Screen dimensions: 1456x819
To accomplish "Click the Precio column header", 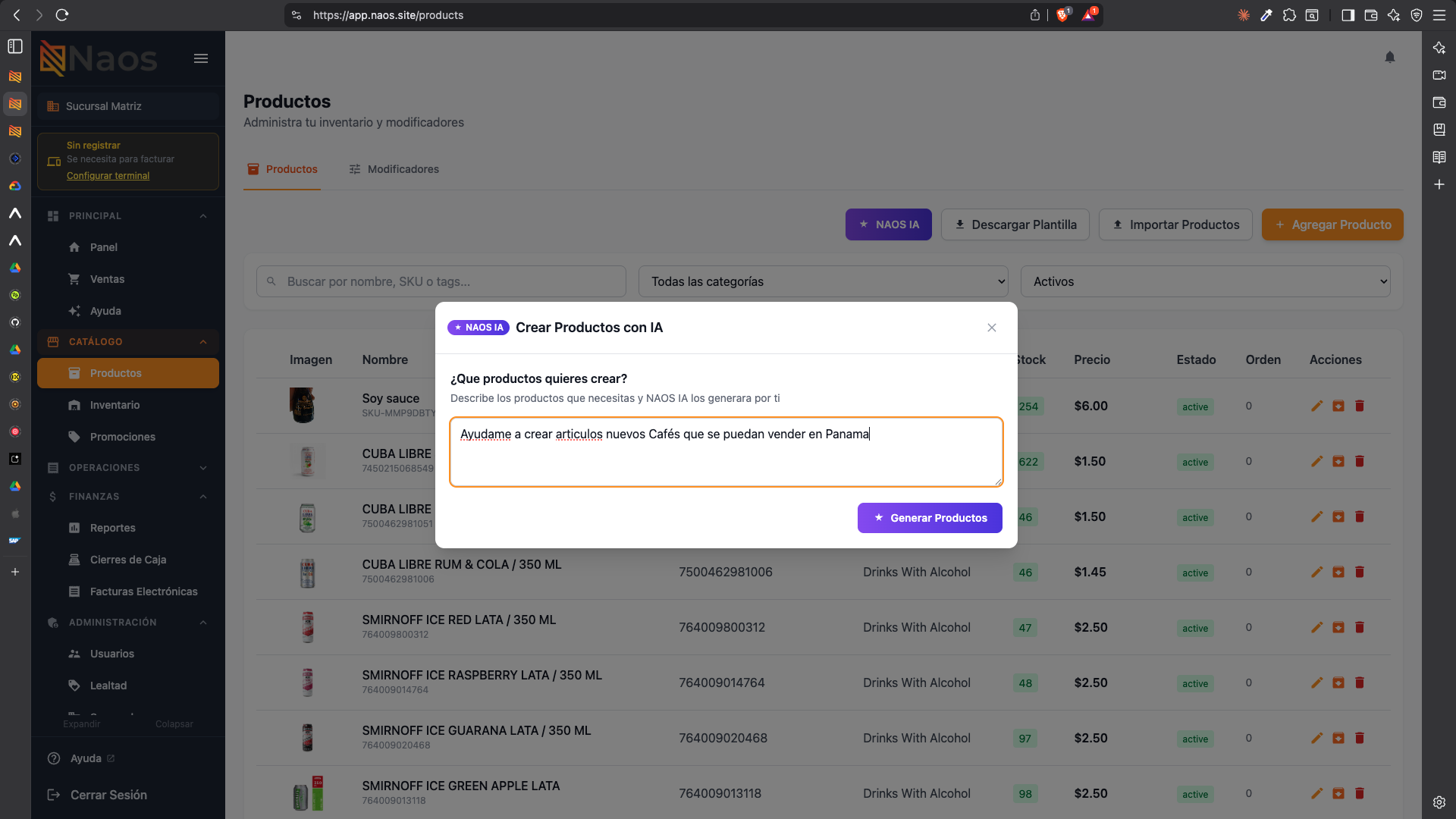I will coord(1092,359).
